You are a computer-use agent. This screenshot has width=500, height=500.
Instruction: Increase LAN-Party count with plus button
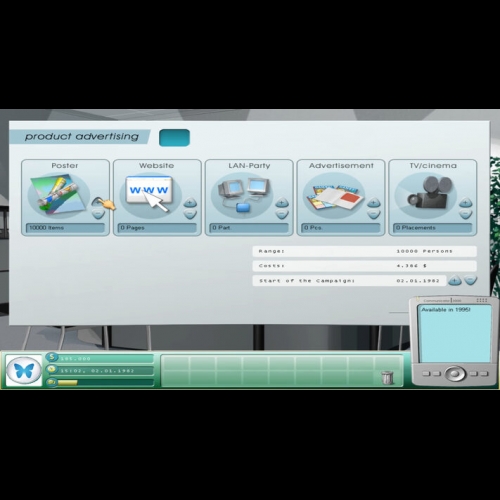tap(282, 202)
